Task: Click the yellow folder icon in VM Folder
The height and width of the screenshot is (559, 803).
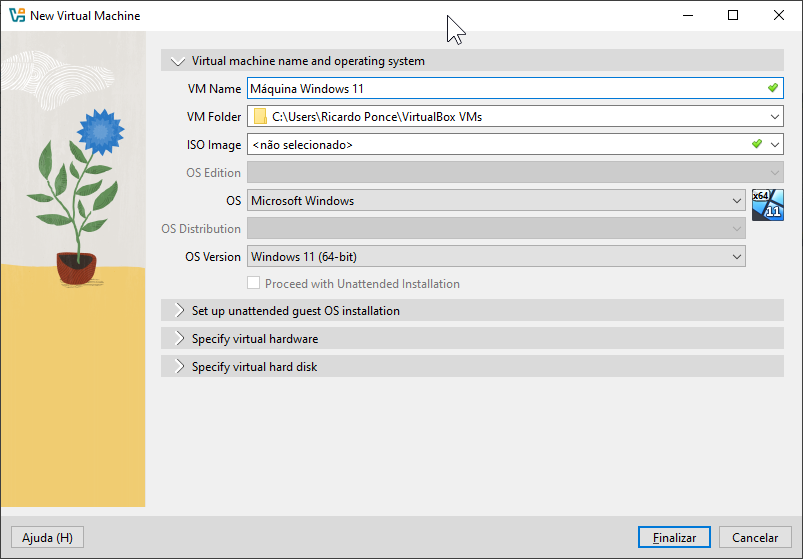Action: tap(260, 117)
